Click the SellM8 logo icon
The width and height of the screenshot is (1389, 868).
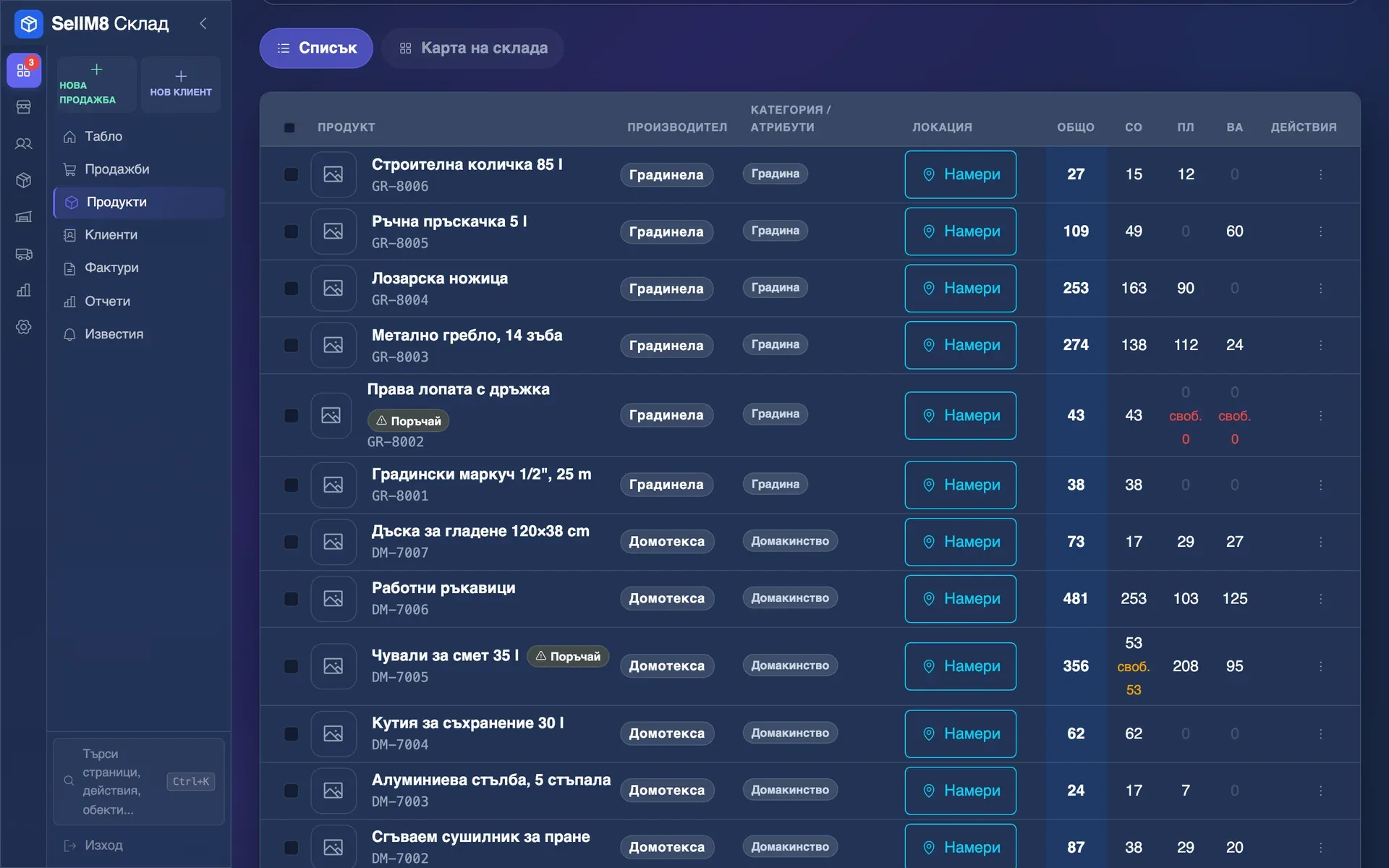tap(29, 24)
